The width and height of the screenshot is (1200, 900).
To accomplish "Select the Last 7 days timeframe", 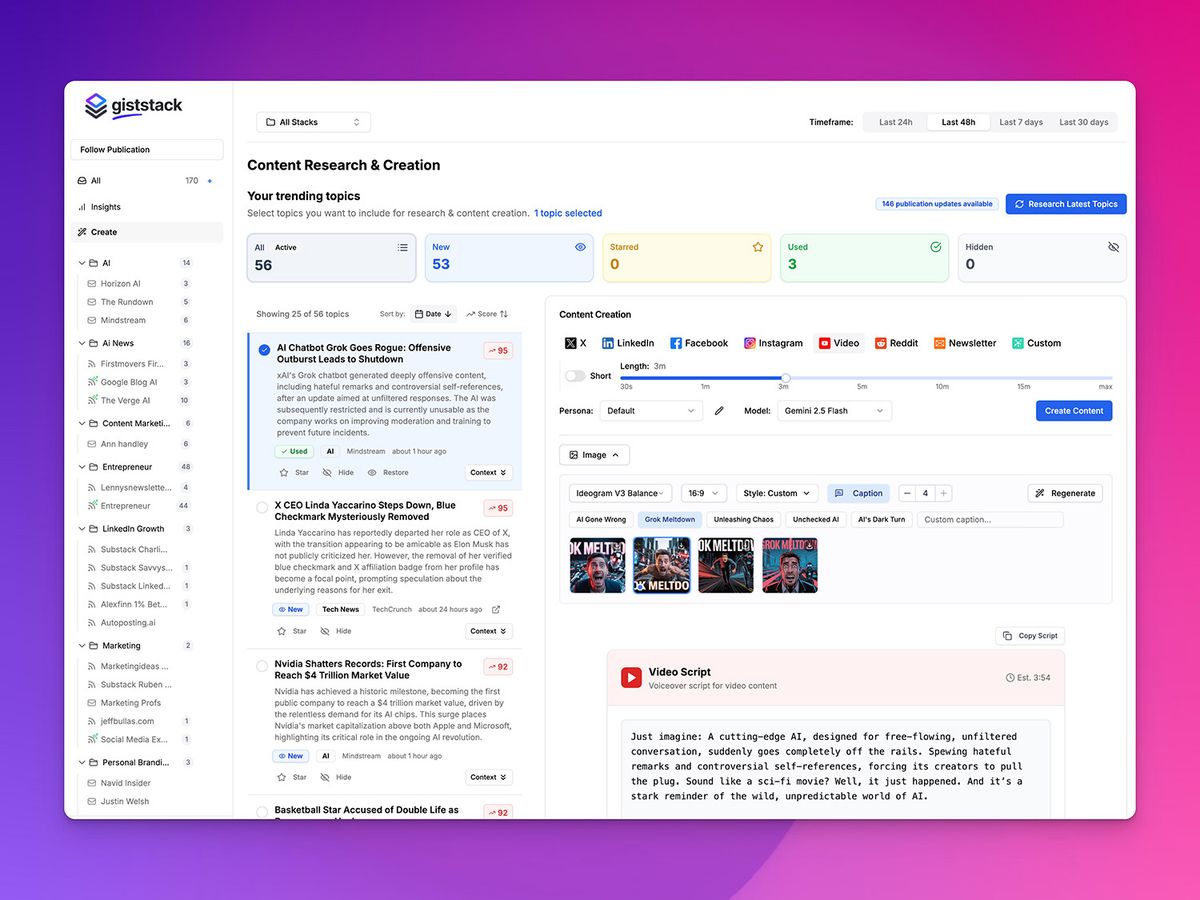I will pos(1021,122).
